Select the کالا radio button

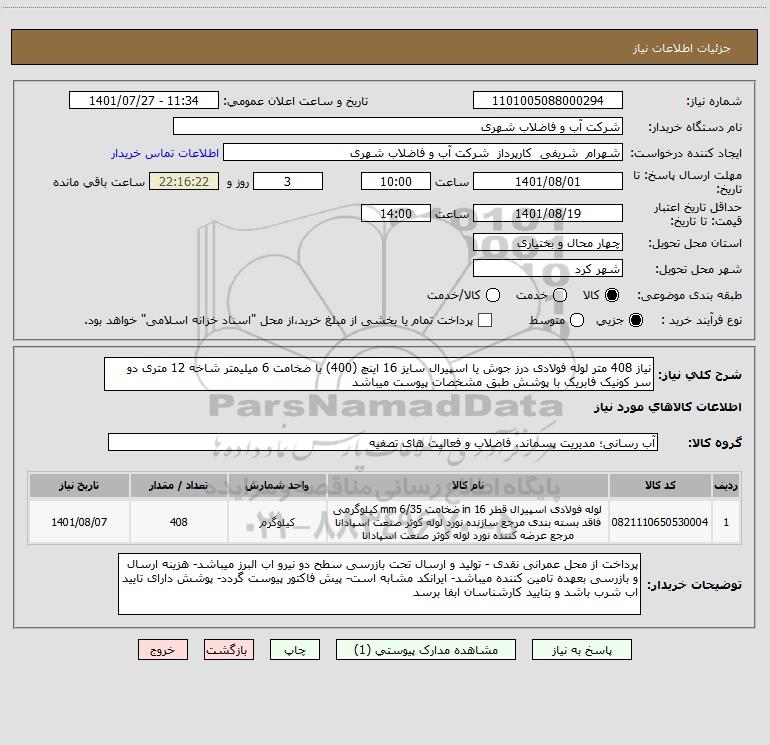(x=612, y=295)
